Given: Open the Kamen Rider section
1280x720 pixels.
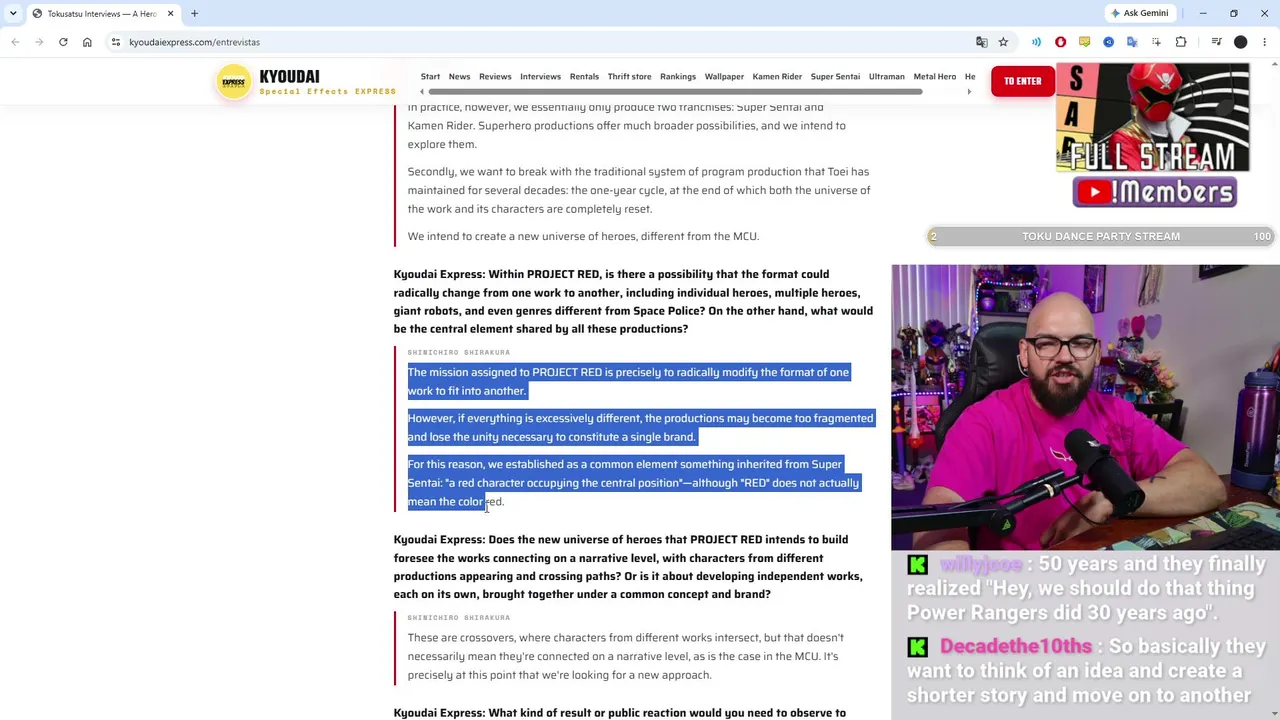Looking at the screenshot, I should click(x=777, y=76).
